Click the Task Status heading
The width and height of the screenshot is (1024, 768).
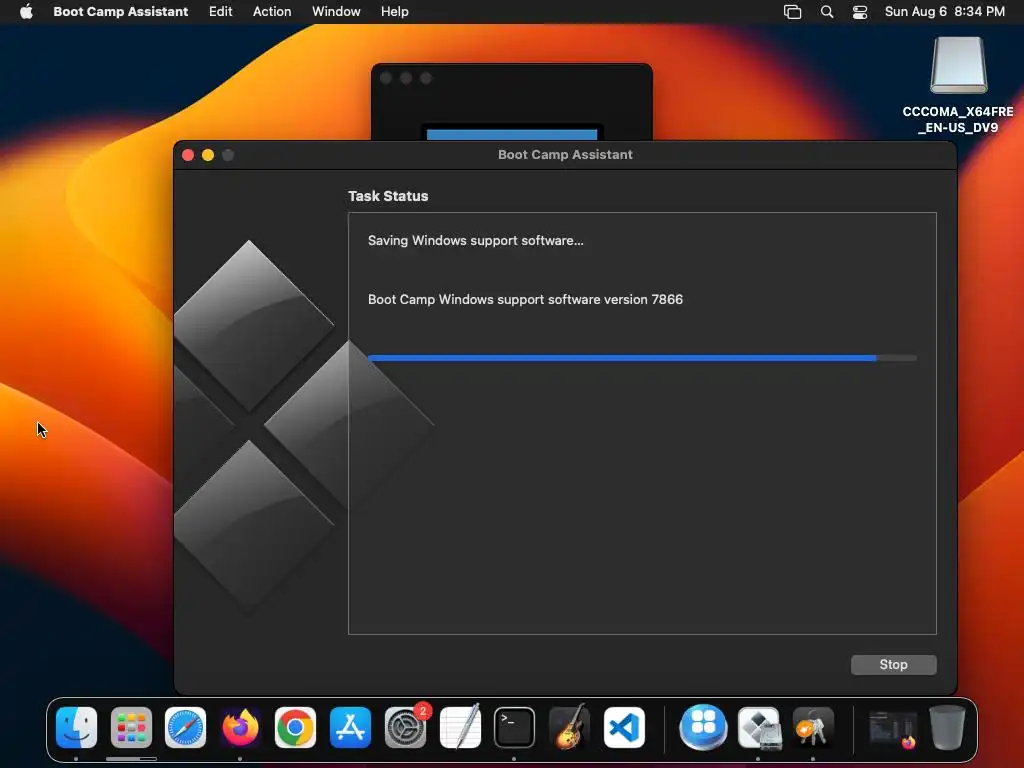pyautogui.click(x=388, y=196)
